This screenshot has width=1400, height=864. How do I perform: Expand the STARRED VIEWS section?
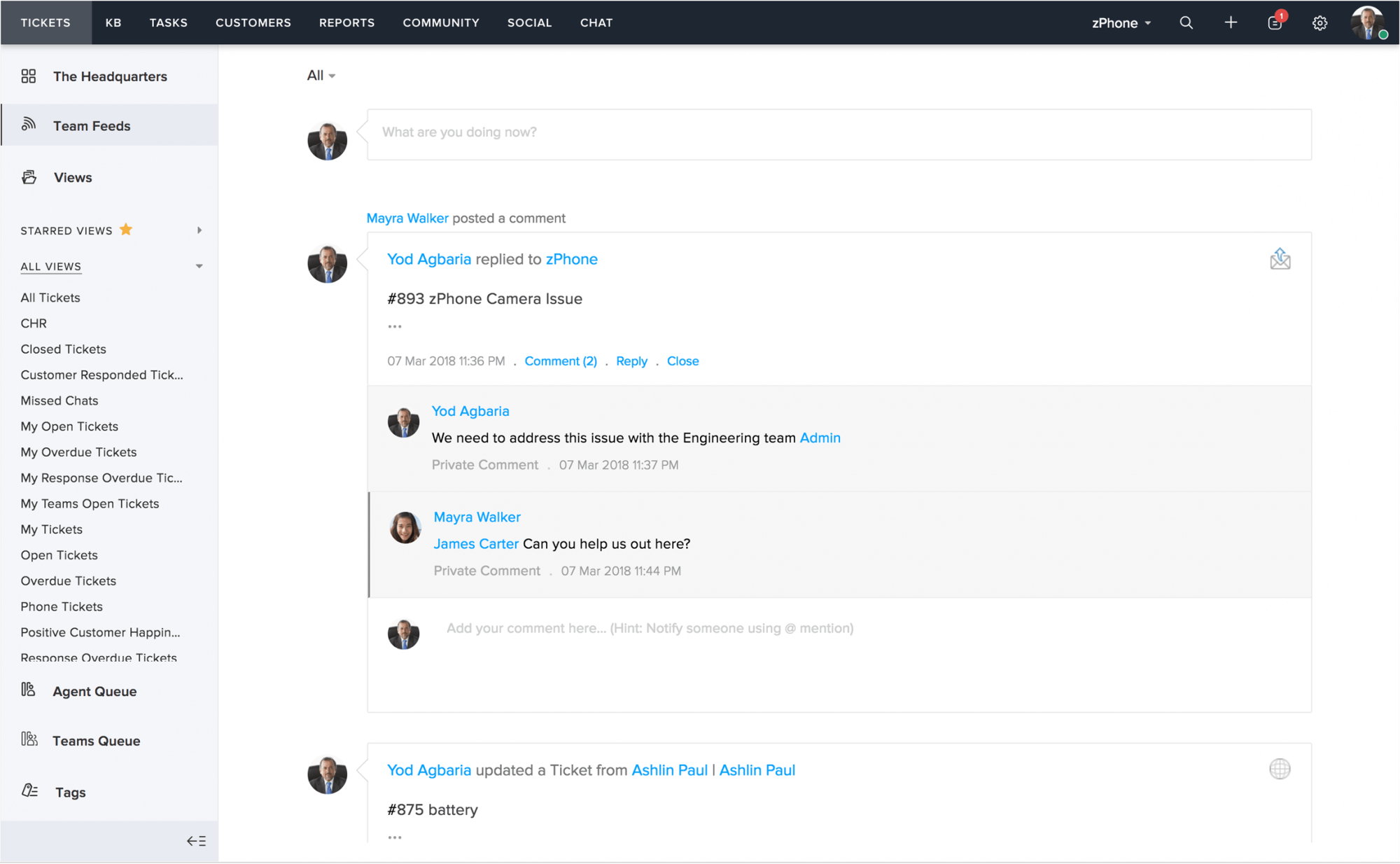pos(199,231)
